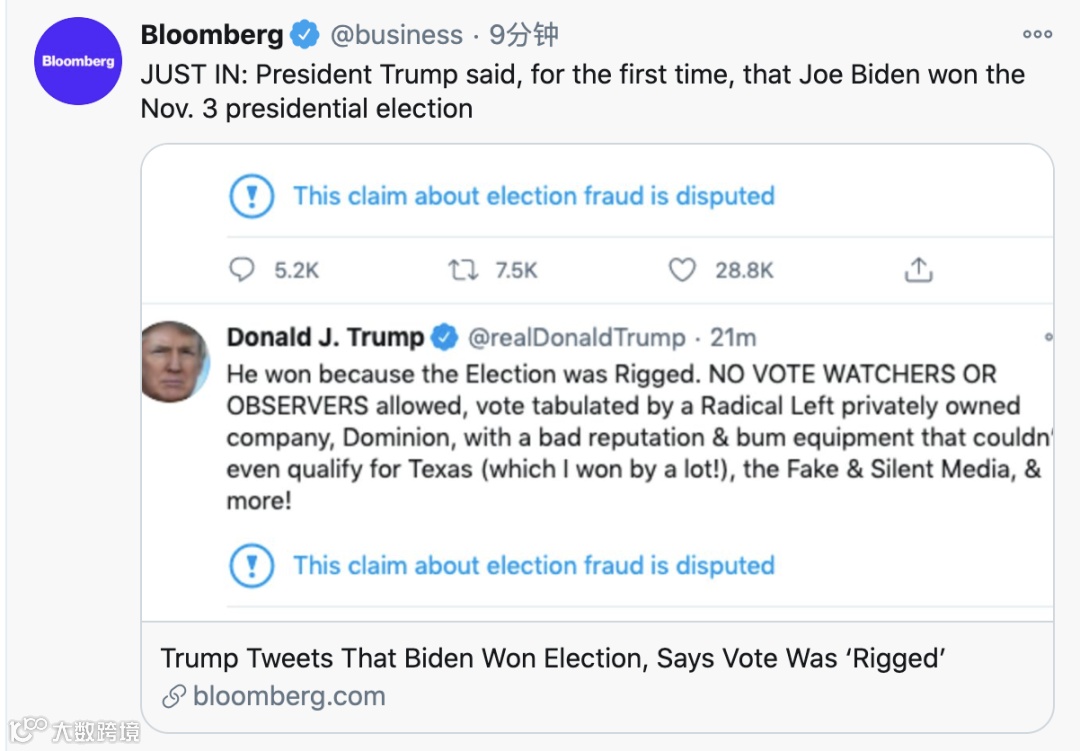Screen dimensions: 1080x751
Task: Like the tweet with 28.8K heart
Action: pos(682,270)
